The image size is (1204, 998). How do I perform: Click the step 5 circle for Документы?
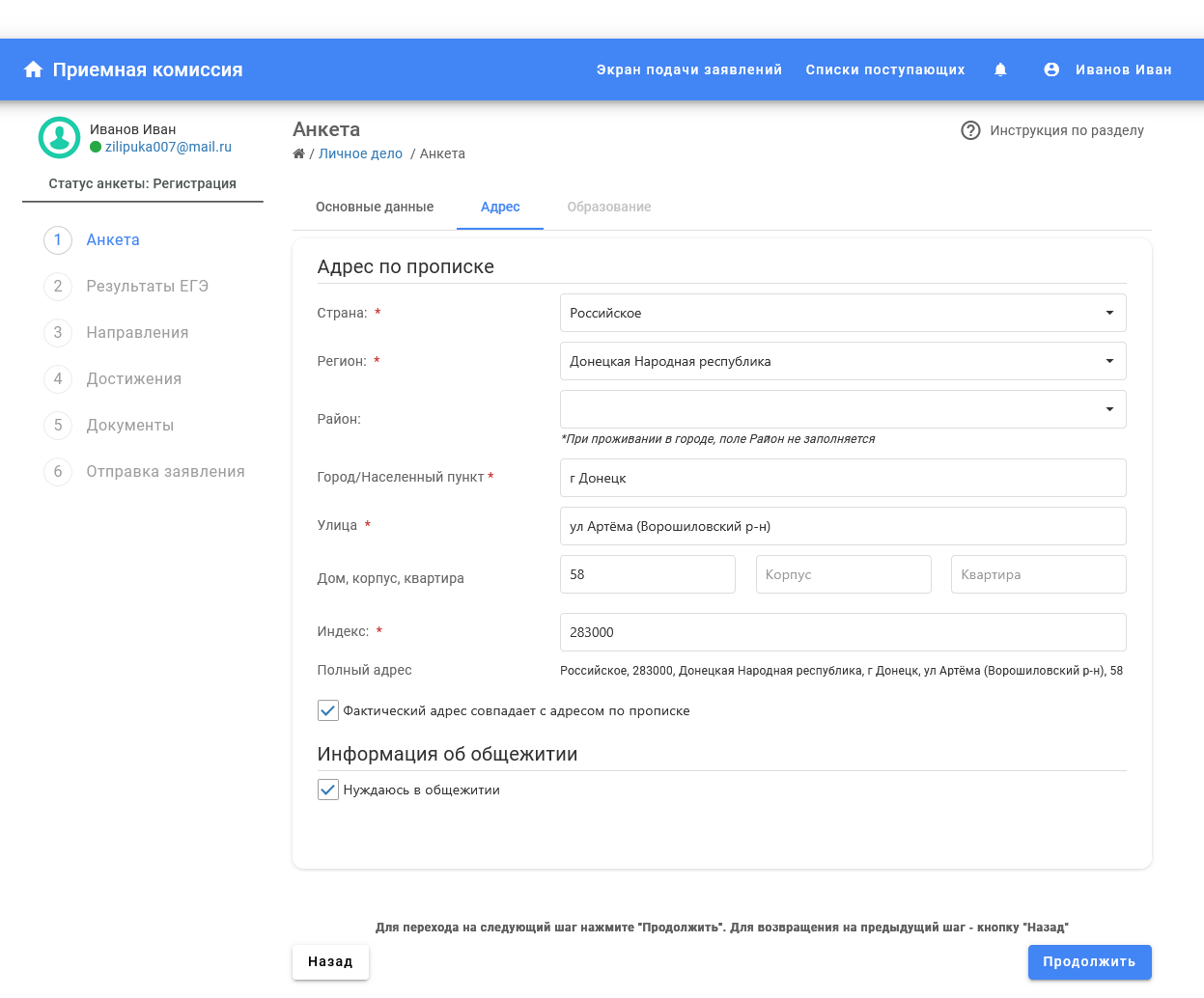[x=58, y=426]
